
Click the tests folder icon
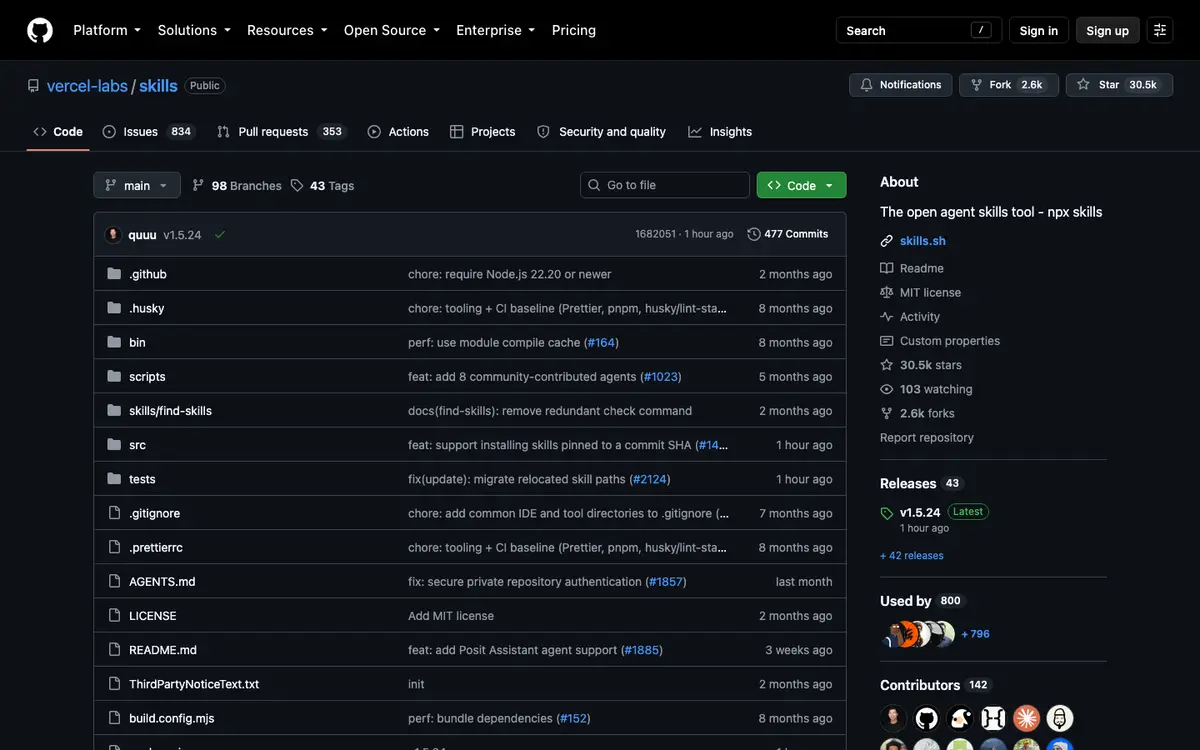[114, 479]
